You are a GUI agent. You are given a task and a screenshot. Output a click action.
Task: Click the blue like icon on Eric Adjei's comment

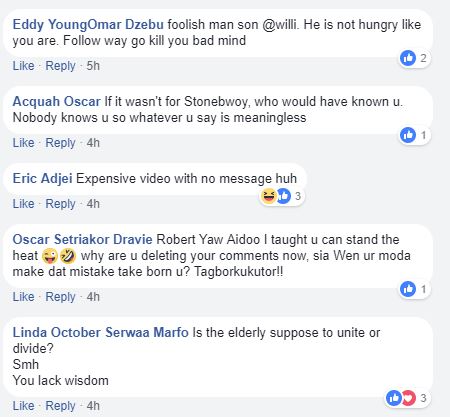pos(284,196)
